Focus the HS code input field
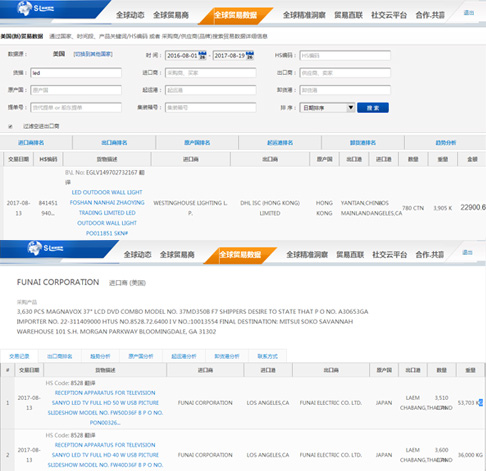The width and height of the screenshot is (486, 471). (x=345, y=55)
